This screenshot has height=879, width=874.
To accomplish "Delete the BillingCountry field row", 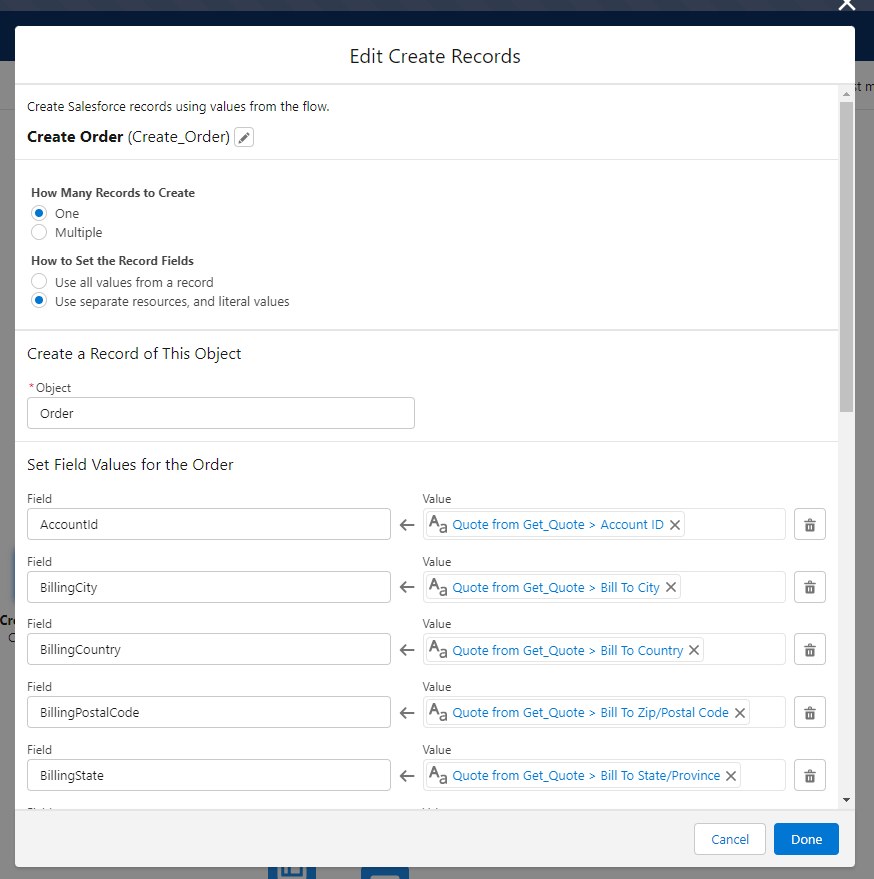I will point(810,650).
